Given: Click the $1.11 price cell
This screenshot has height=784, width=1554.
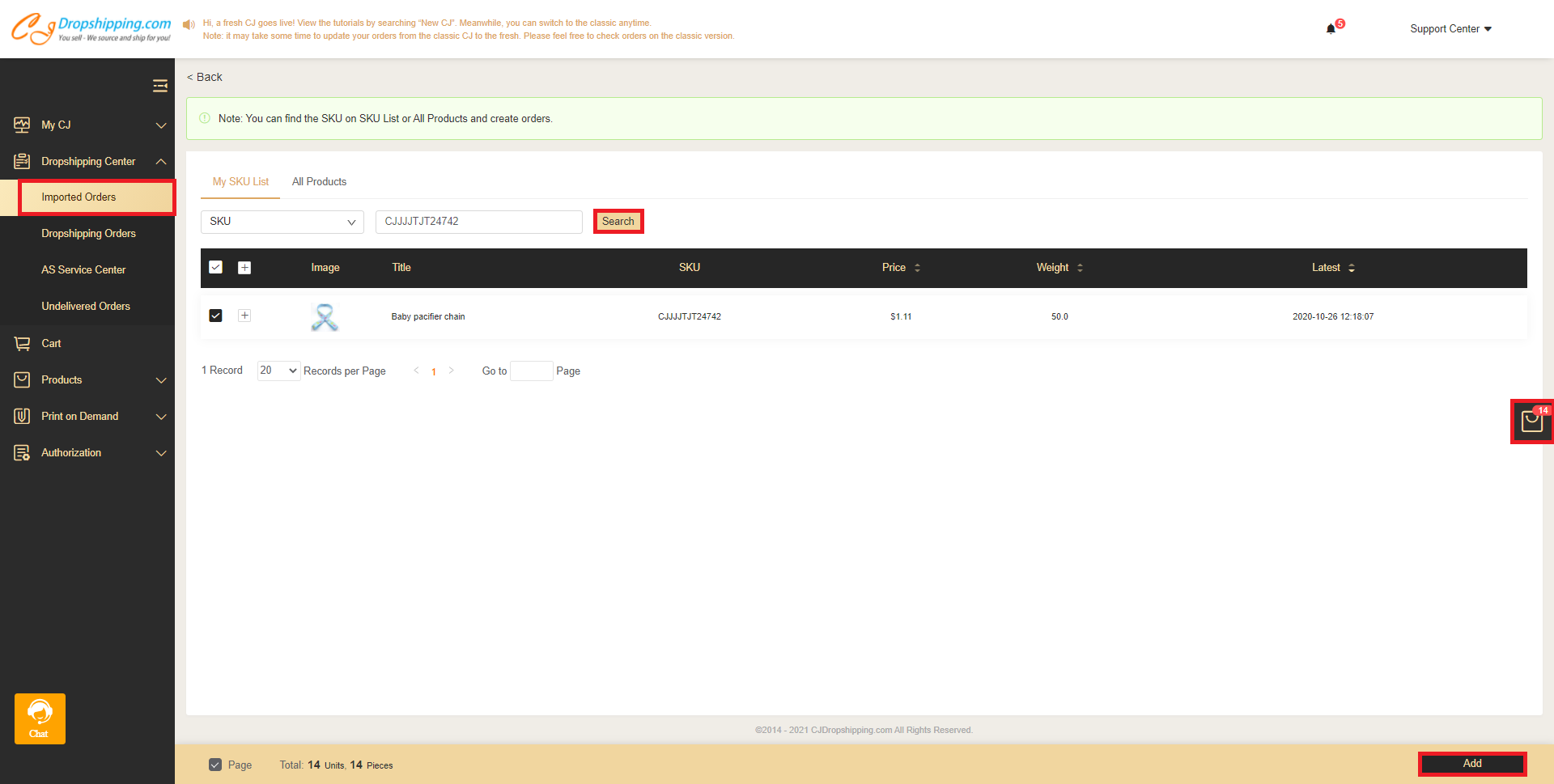Looking at the screenshot, I should coord(901,316).
